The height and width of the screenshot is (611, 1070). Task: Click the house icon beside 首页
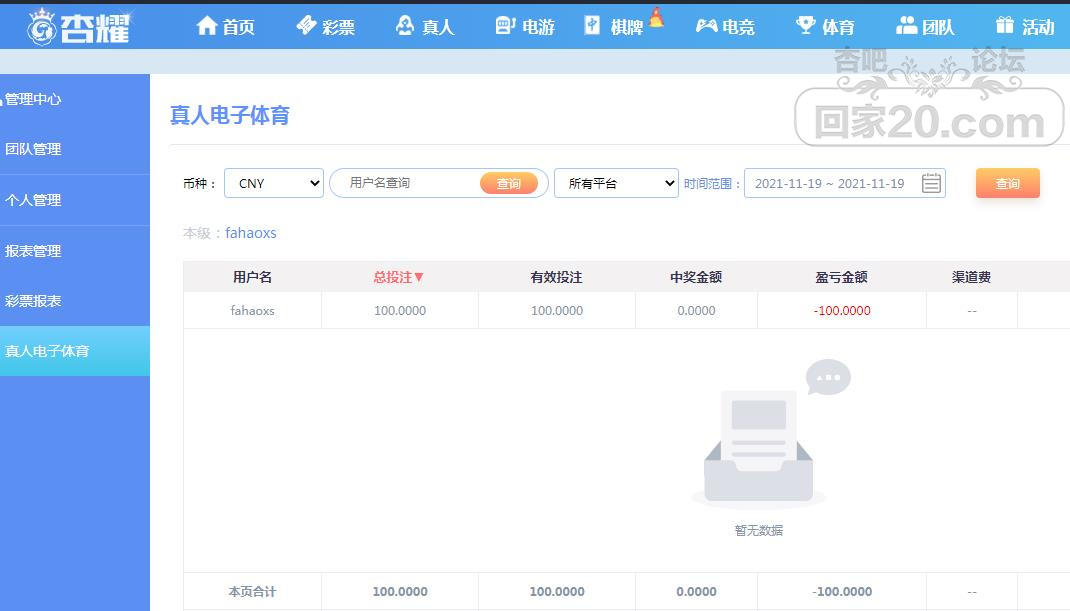coord(206,26)
